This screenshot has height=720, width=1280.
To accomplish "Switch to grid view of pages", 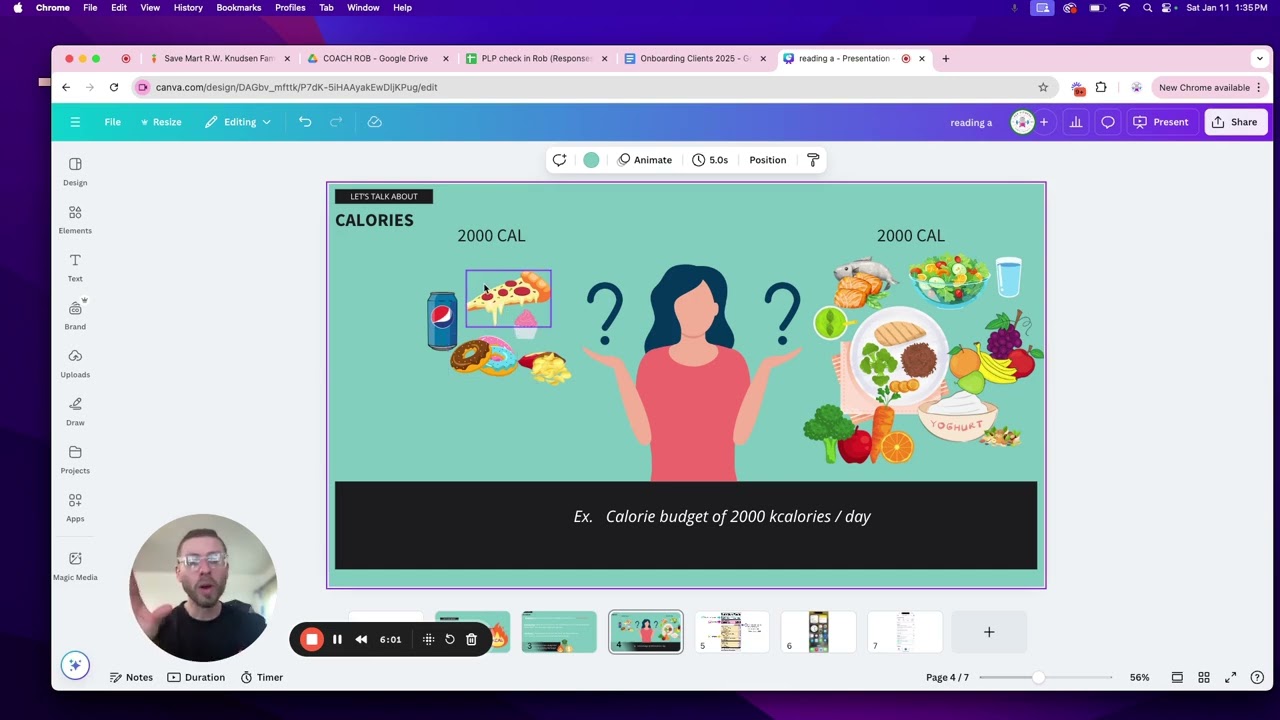I will (x=1204, y=677).
